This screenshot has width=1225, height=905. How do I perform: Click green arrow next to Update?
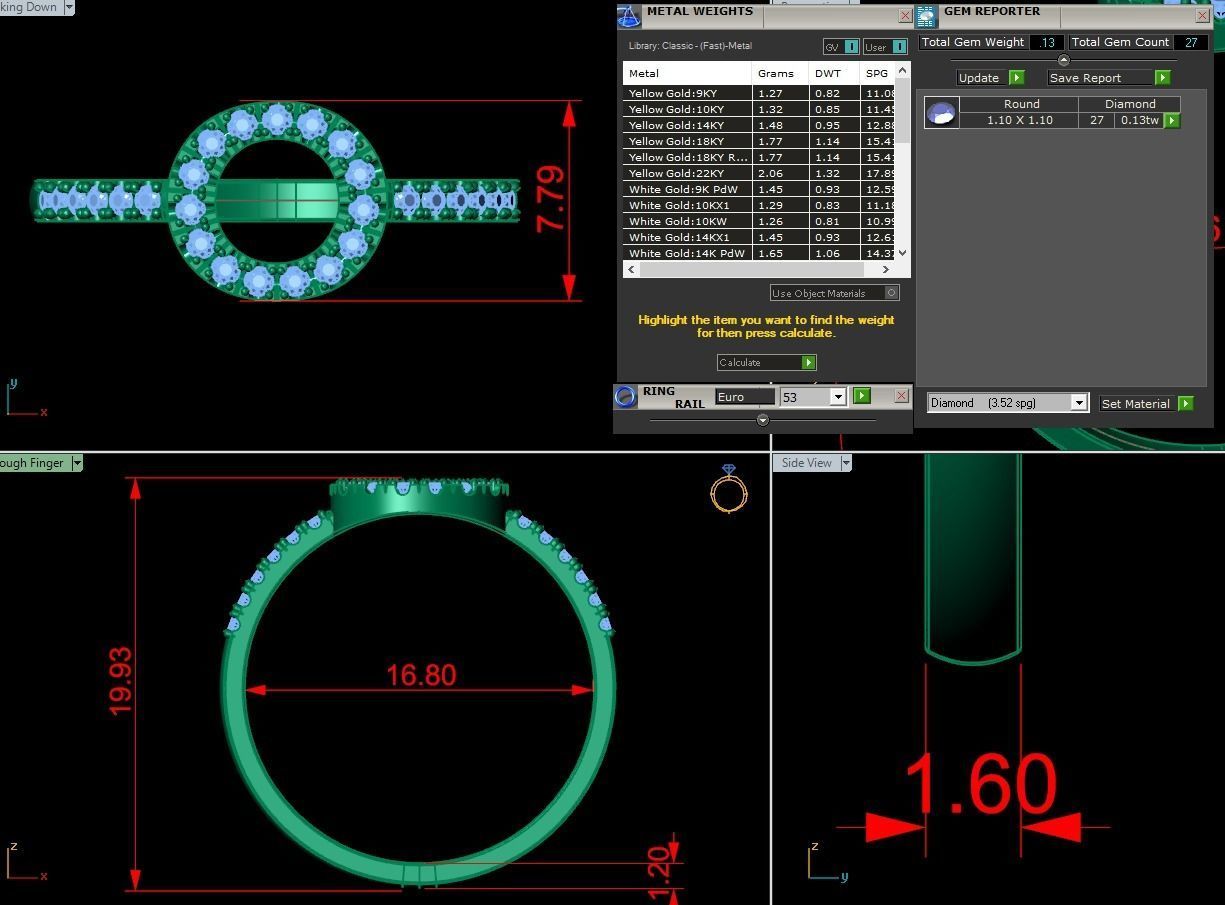1016,78
